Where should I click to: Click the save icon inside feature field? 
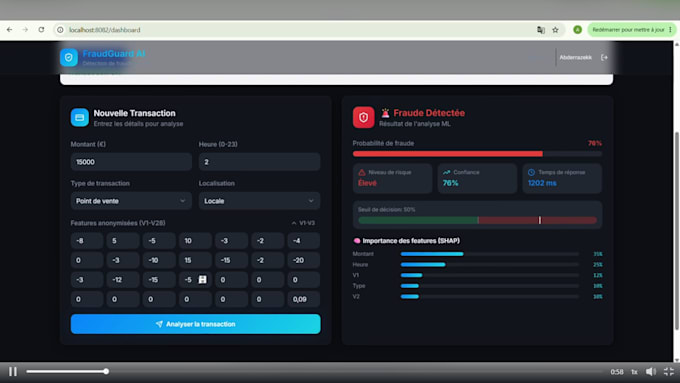(x=203, y=279)
